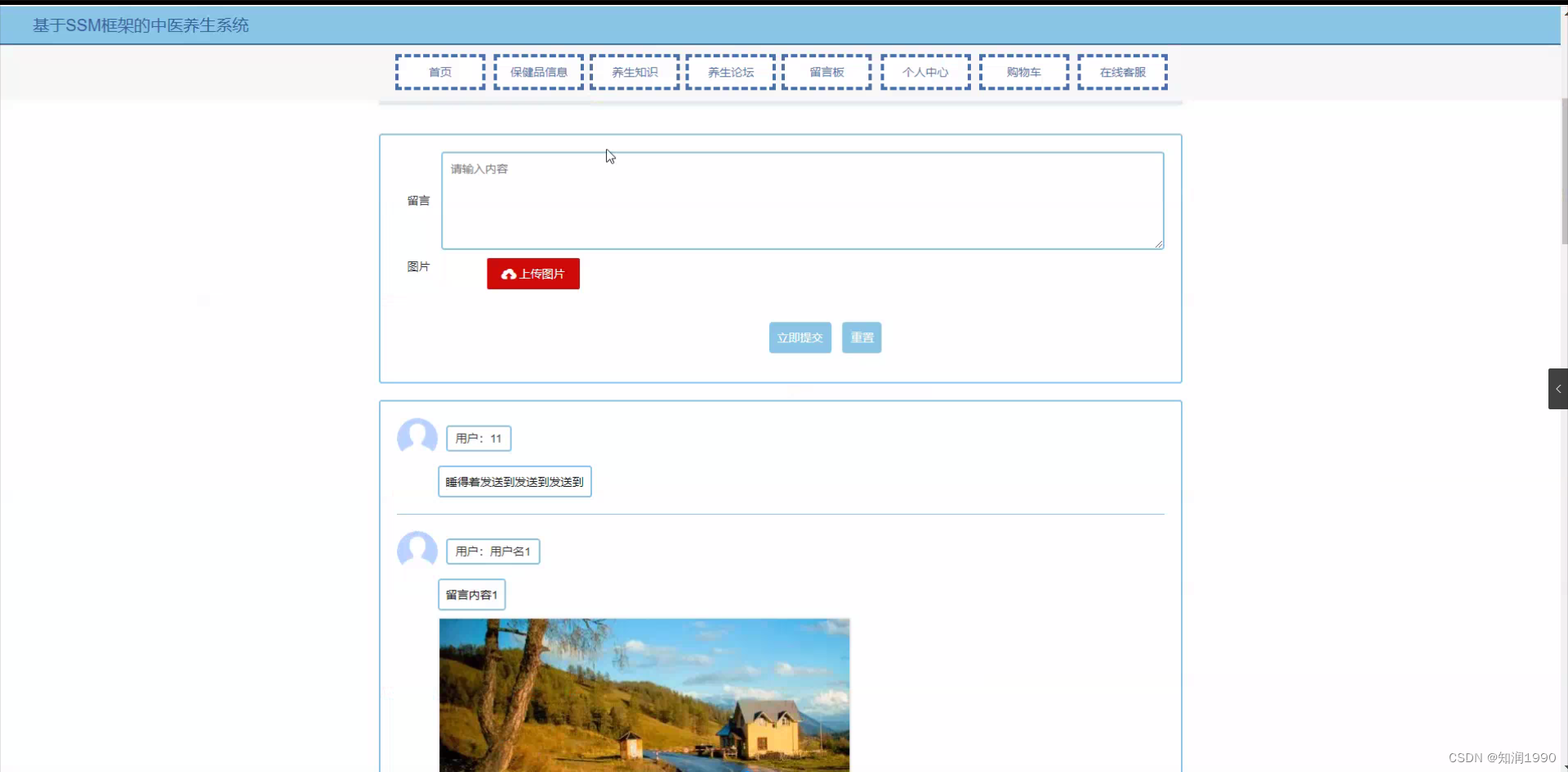The image size is (1568, 772).
Task: Click the 上传图片 upload image button
Action: 532,274
